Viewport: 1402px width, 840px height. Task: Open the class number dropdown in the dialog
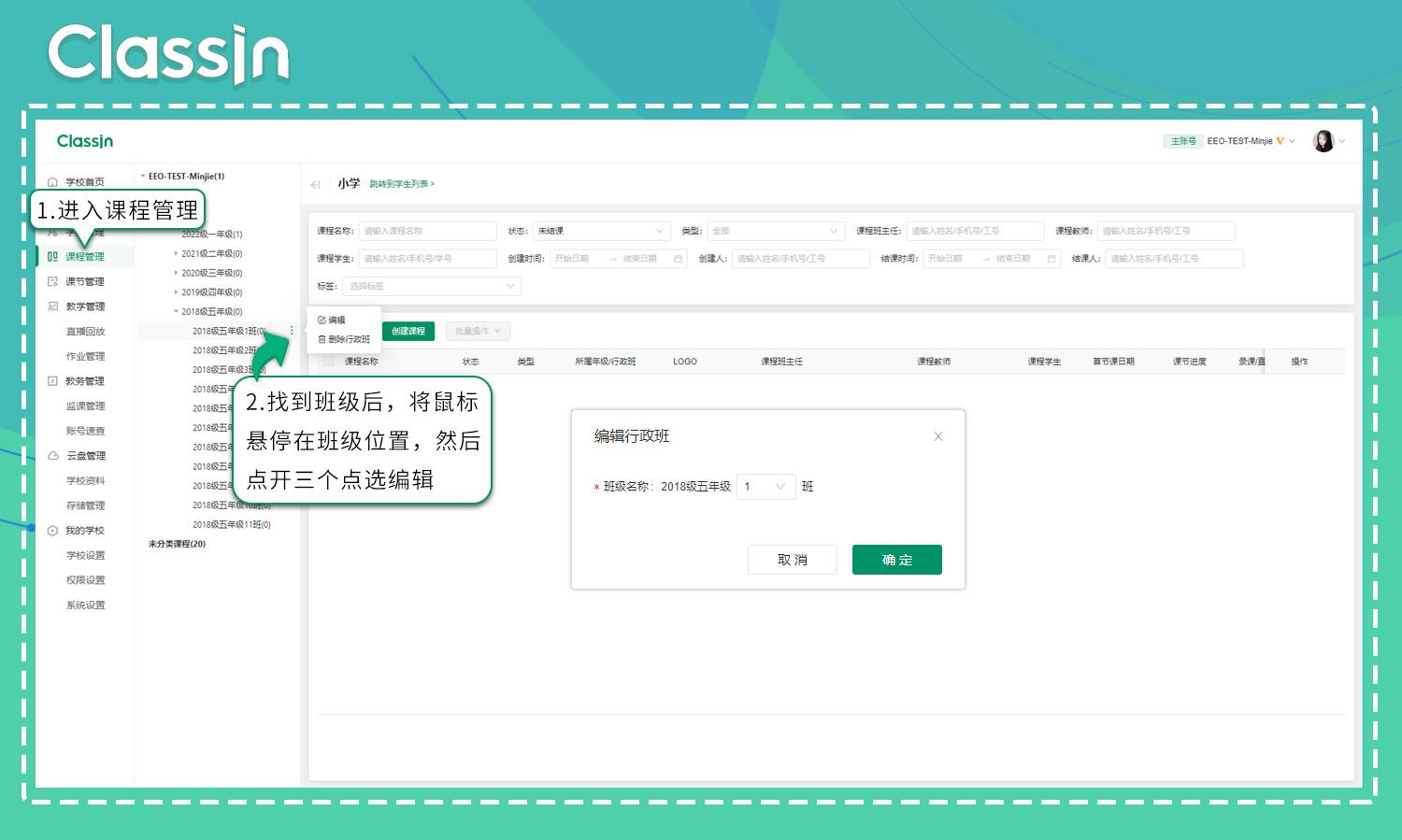[765, 487]
